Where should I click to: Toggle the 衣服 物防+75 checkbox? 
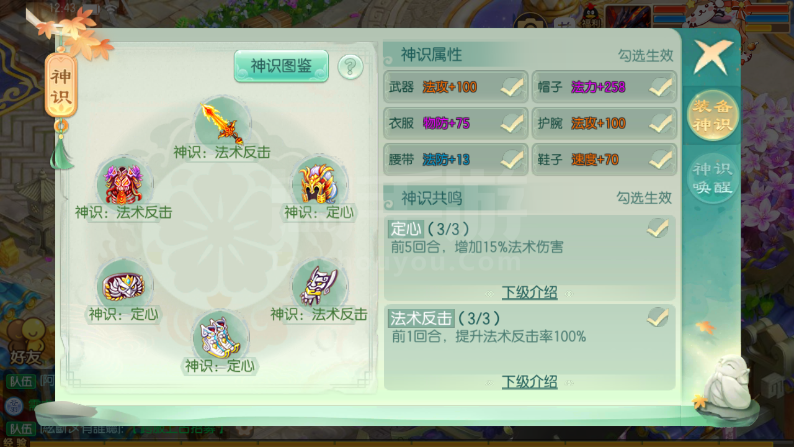click(x=512, y=123)
